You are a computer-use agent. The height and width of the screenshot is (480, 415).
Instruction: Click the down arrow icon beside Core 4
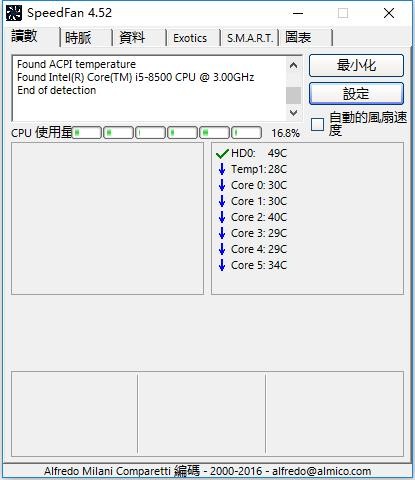(x=222, y=249)
